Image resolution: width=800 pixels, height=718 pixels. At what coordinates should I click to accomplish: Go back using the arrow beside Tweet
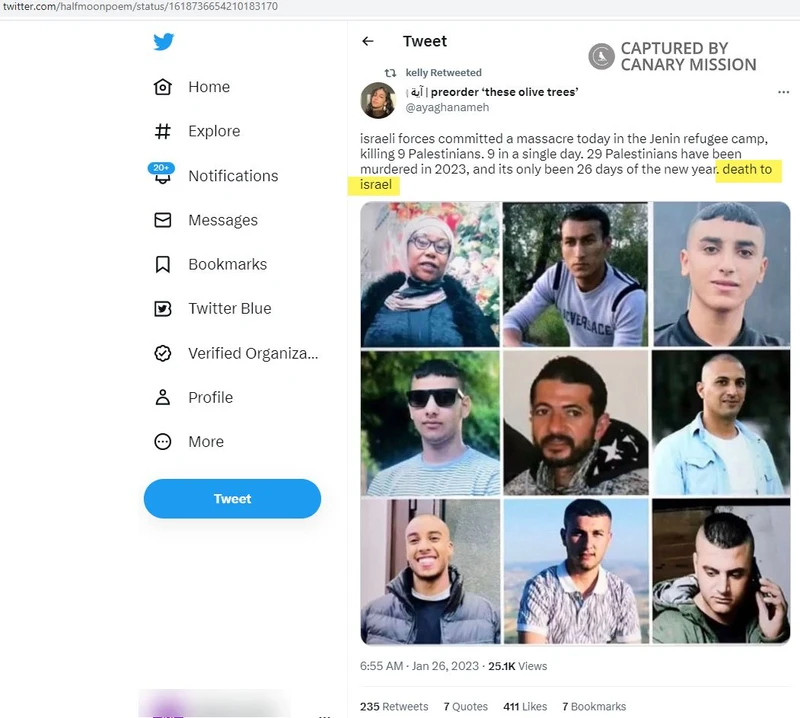(368, 41)
